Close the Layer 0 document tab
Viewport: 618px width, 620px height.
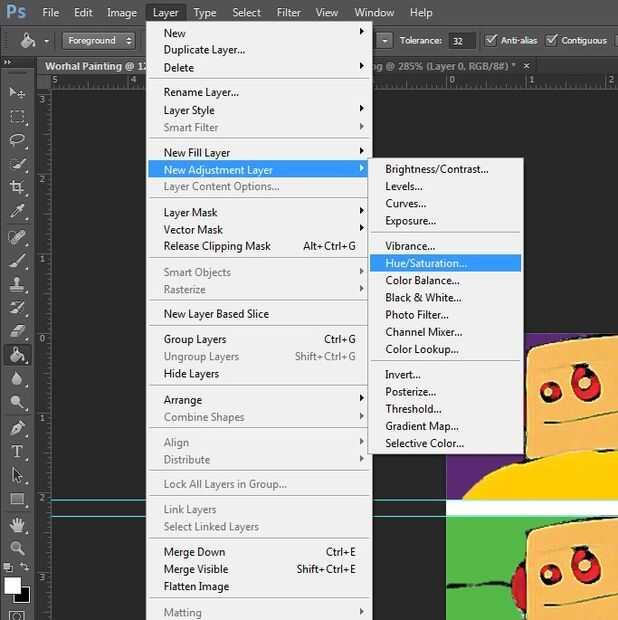(x=526, y=66)
